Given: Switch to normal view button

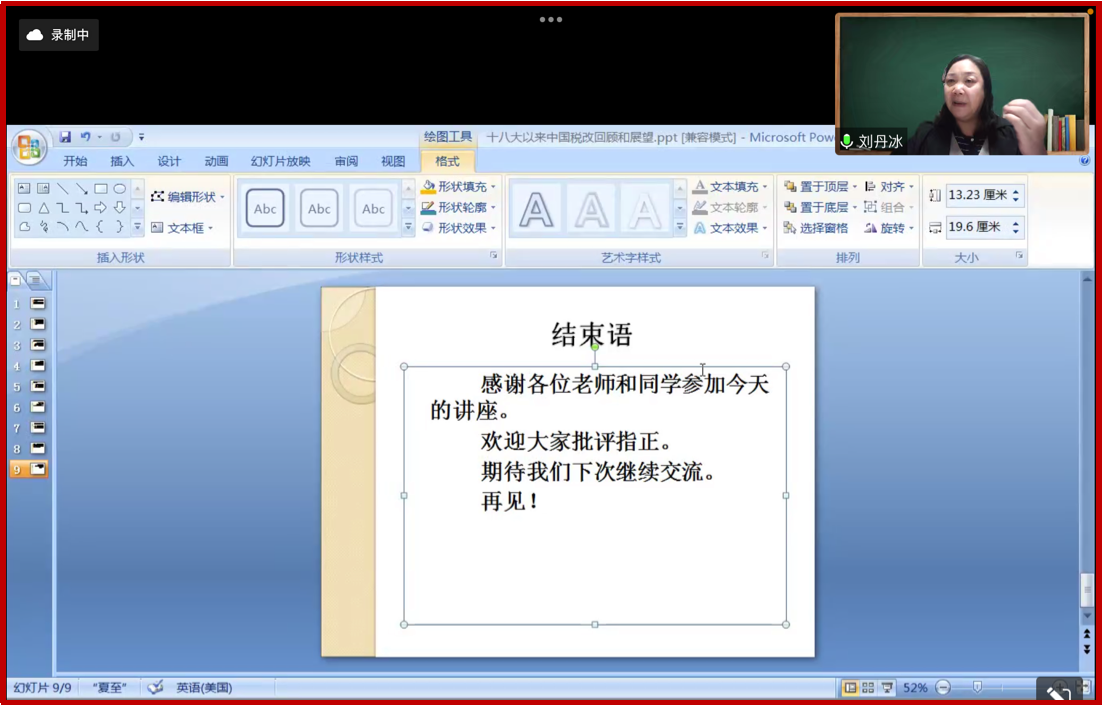Looking at the screenshot, I should coord(850,688).
